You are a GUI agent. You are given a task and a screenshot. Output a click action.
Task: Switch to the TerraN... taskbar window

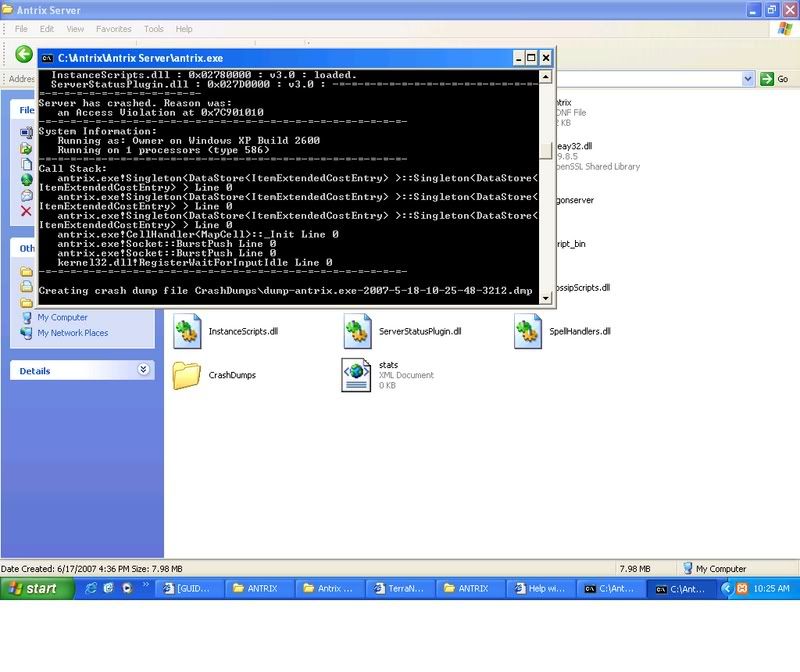[397, 589]
